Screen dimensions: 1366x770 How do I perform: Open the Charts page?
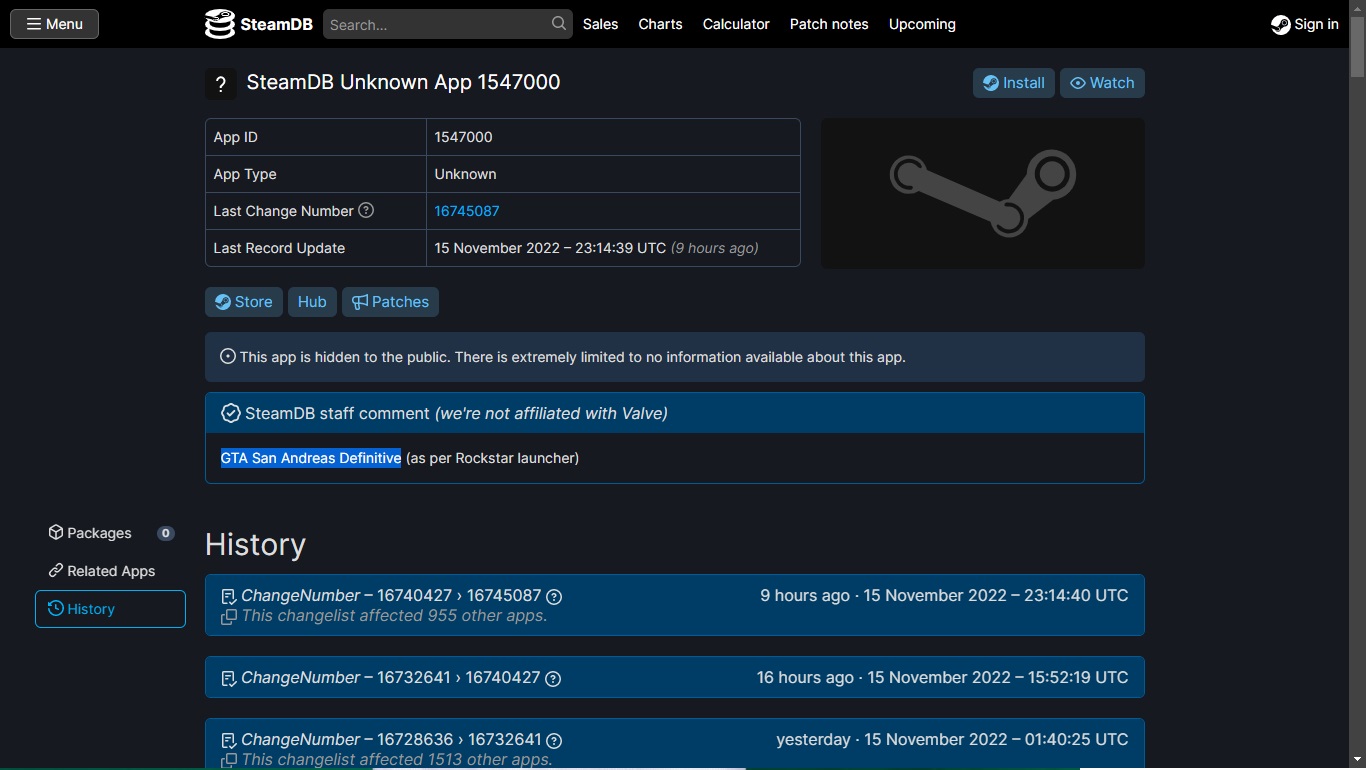click(660, 24)
